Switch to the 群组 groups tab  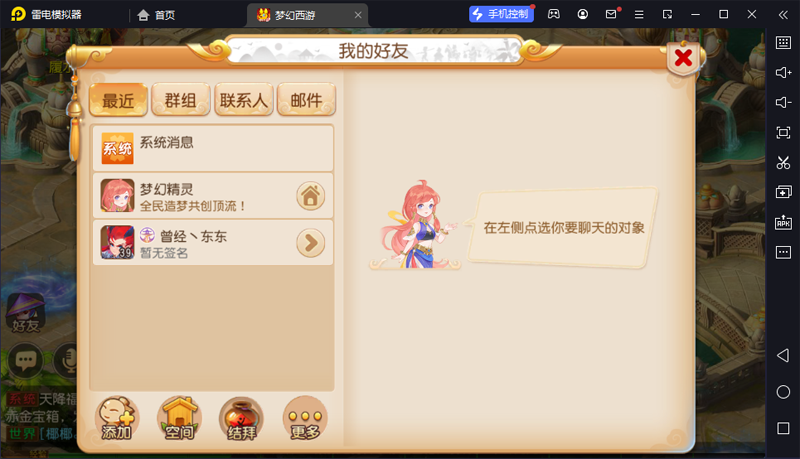pyautogui.click(x=181, y=100)
